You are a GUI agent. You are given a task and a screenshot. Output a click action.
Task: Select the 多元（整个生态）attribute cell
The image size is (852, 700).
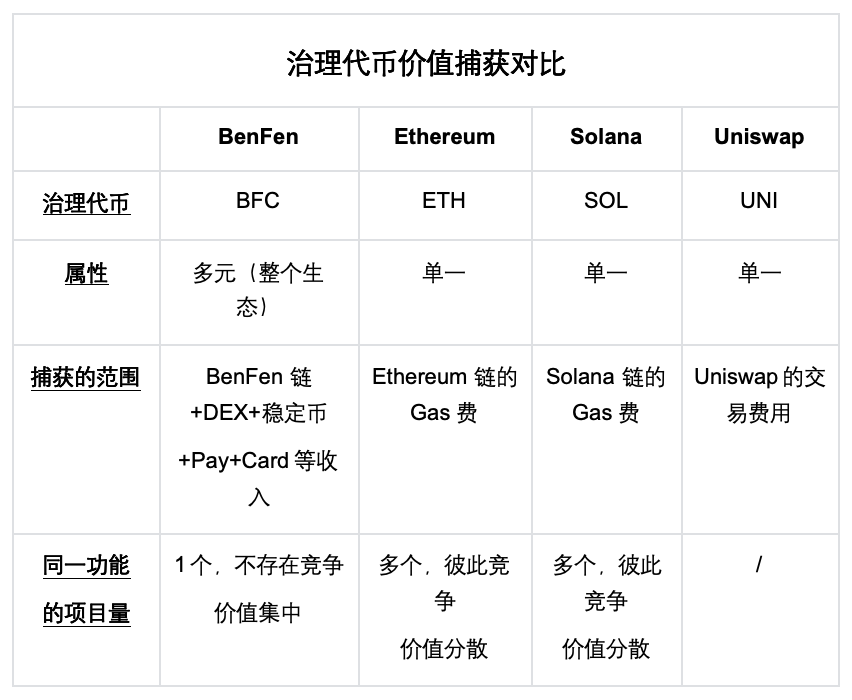click(258, 289)
